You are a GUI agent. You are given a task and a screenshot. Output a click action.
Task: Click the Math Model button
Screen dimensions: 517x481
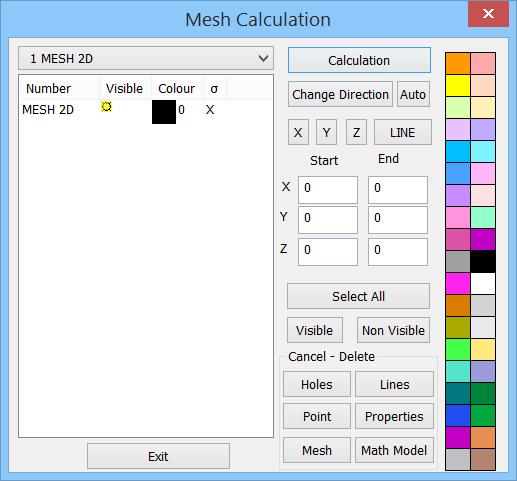(394, 450)
